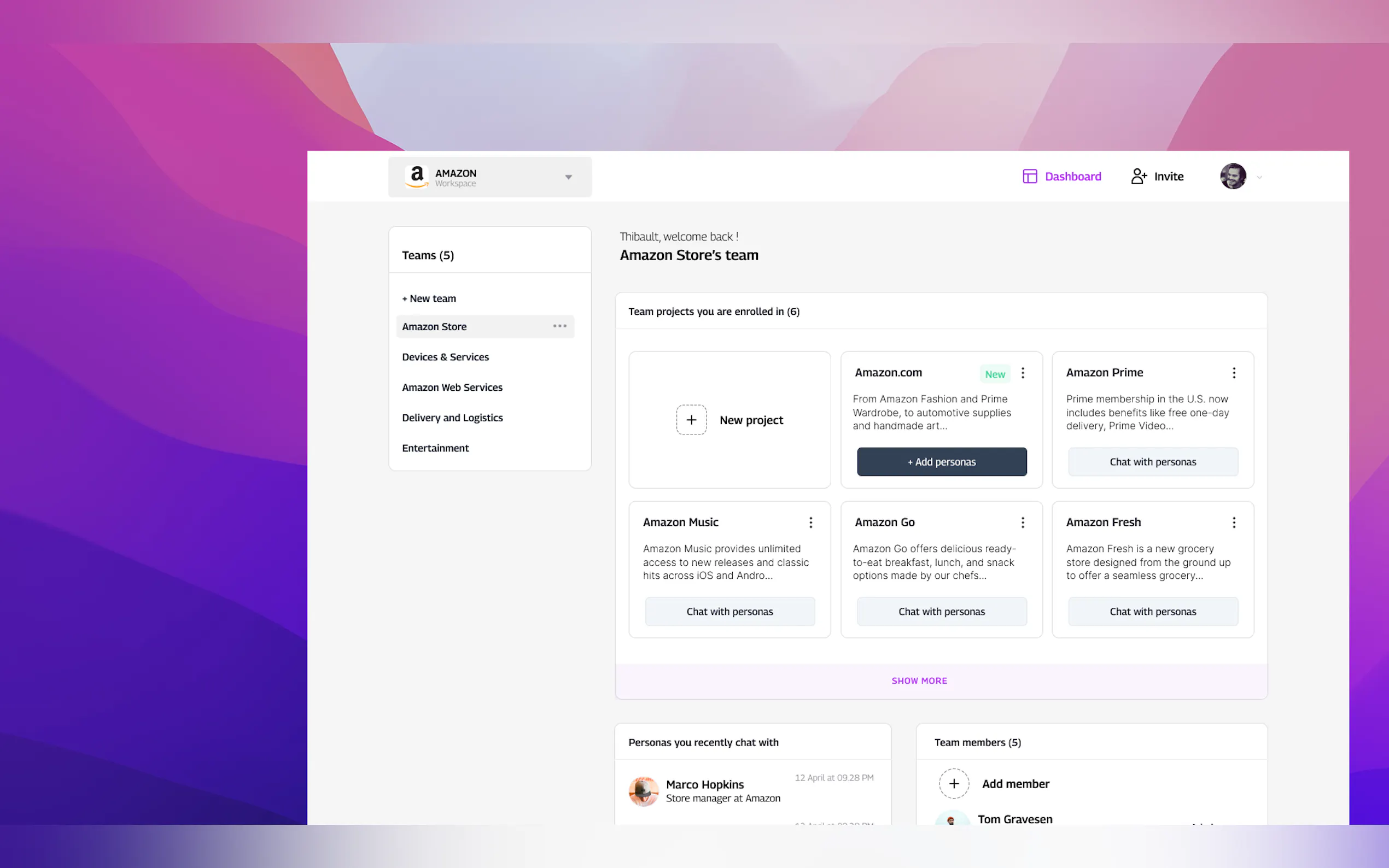Open the profile menu chevron next to avatar
The image size is (1389, 868).
[x=1259, y=178]
